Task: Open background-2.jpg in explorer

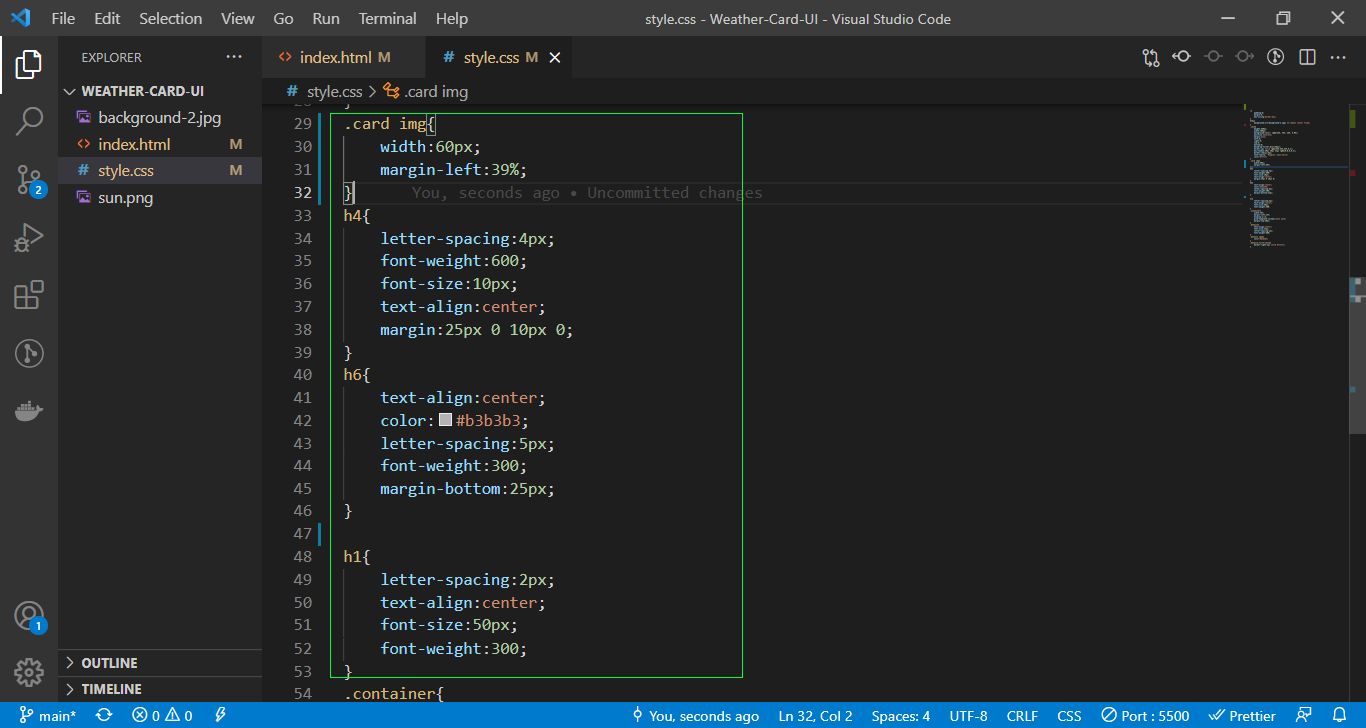Action: (159, 118)
